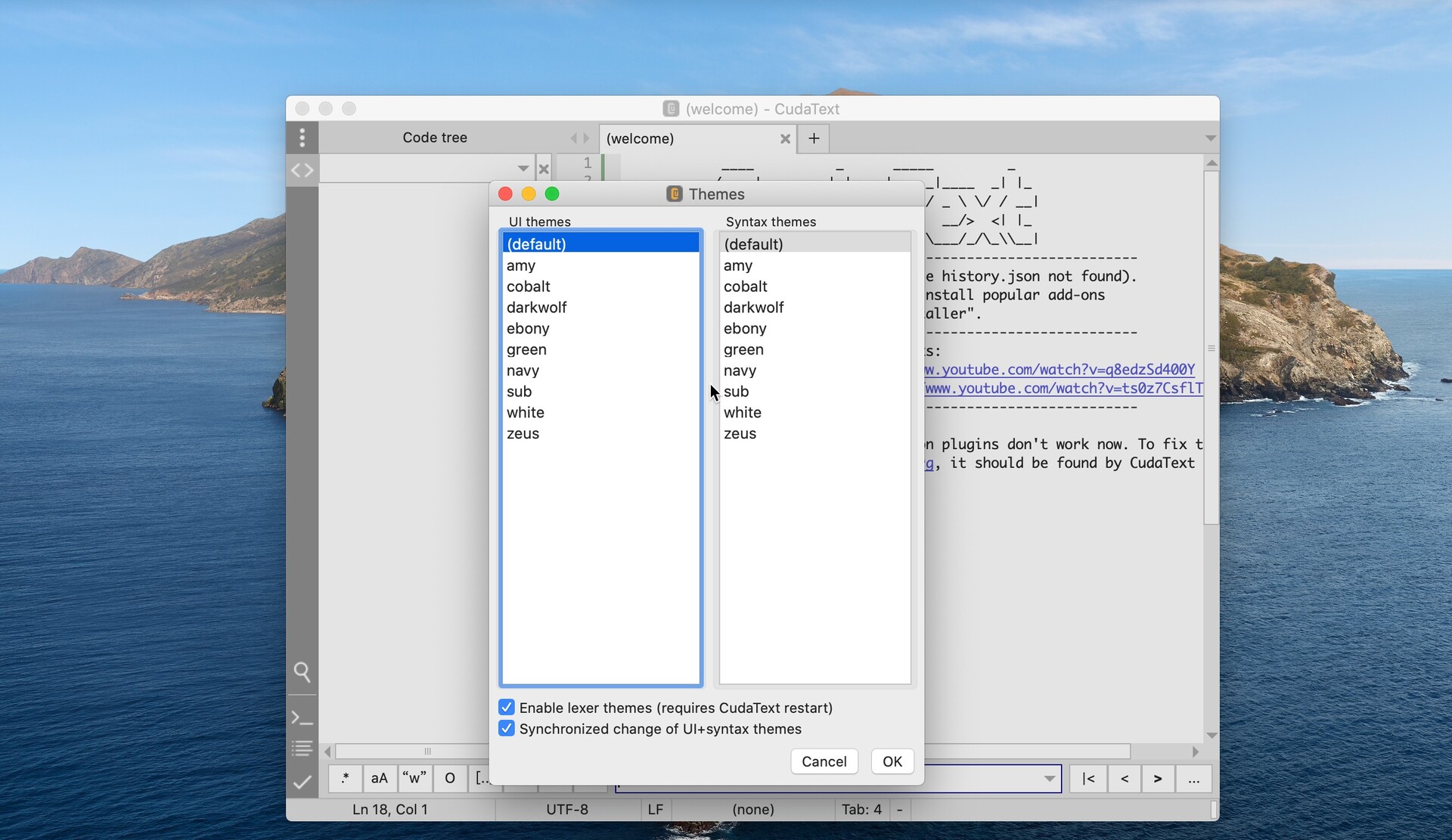
Task: Open the tab list dropdown arrow
Action: pos(1211,138)
